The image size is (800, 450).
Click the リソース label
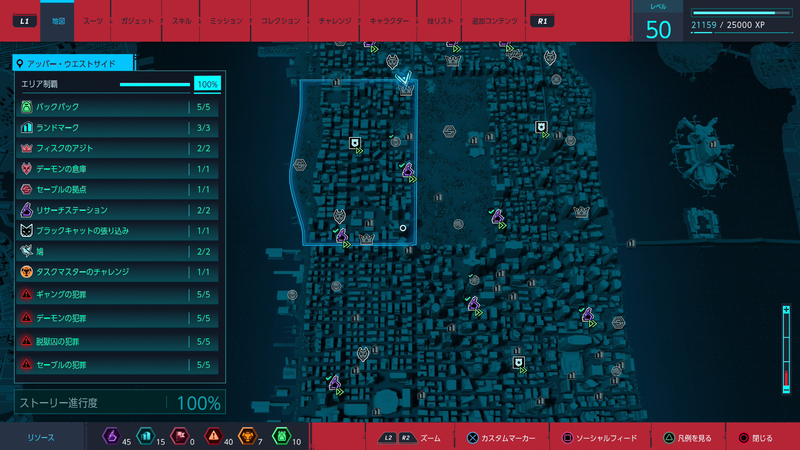coord(41,438)
